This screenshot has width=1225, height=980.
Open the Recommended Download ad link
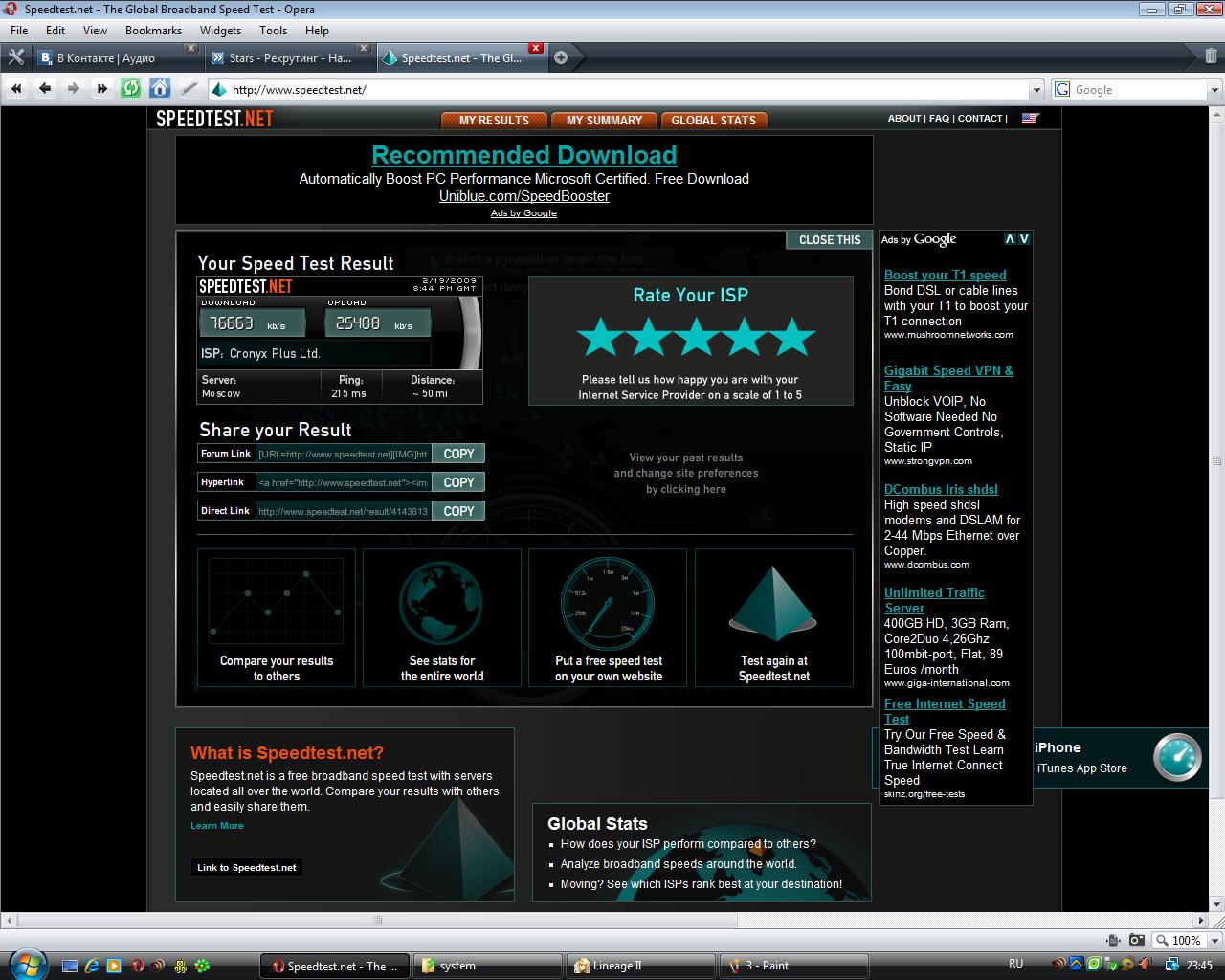click(524, 155)
